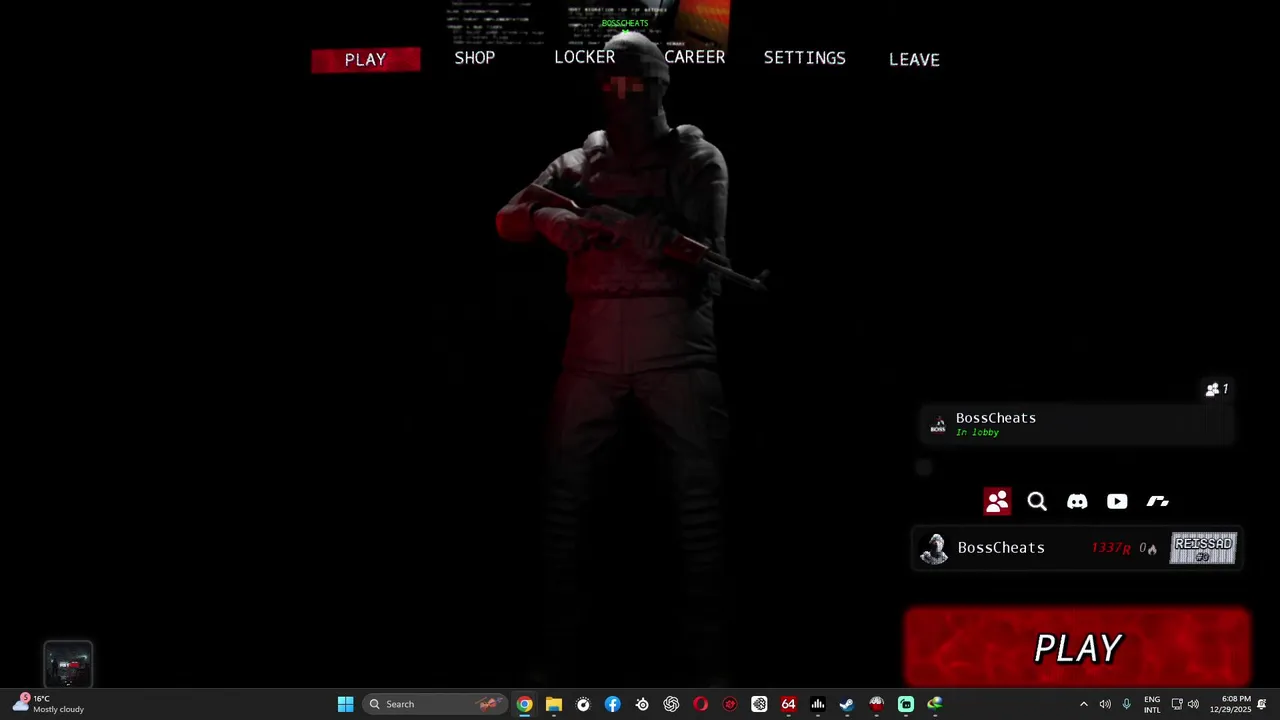Click the 1337 R currency value
The height and width of the screenshot is (720, 1280).
1111,548
